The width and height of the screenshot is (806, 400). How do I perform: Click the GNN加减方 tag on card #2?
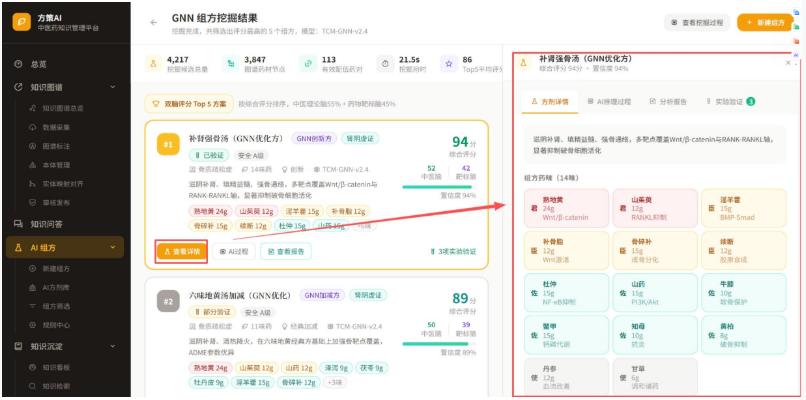322,295
